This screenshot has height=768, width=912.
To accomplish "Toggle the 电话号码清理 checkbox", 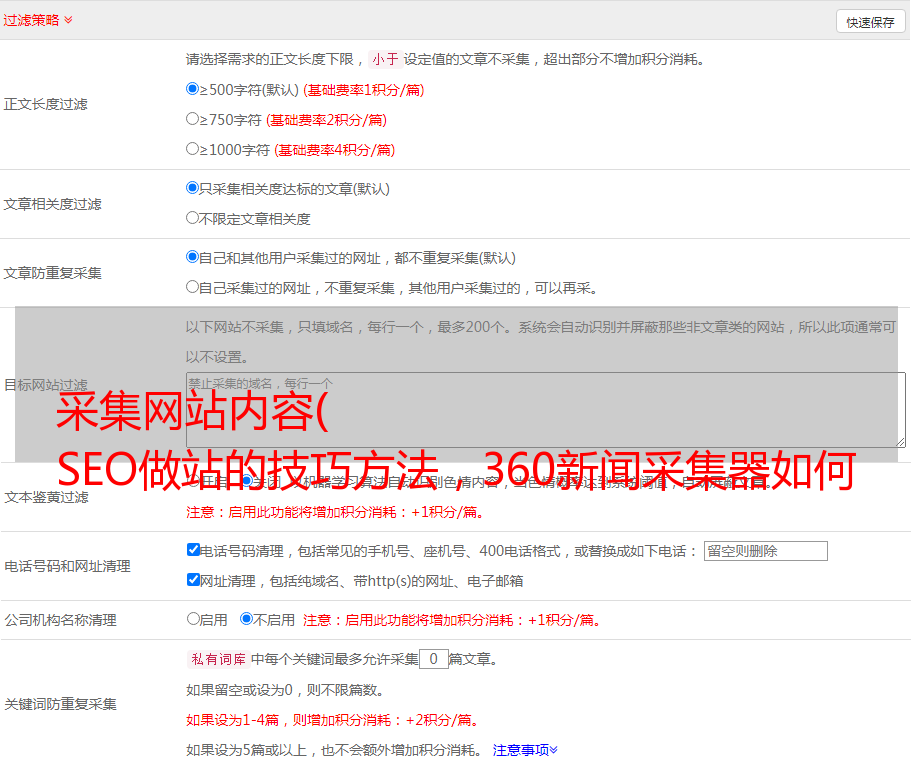I will (x=193, y=550).
